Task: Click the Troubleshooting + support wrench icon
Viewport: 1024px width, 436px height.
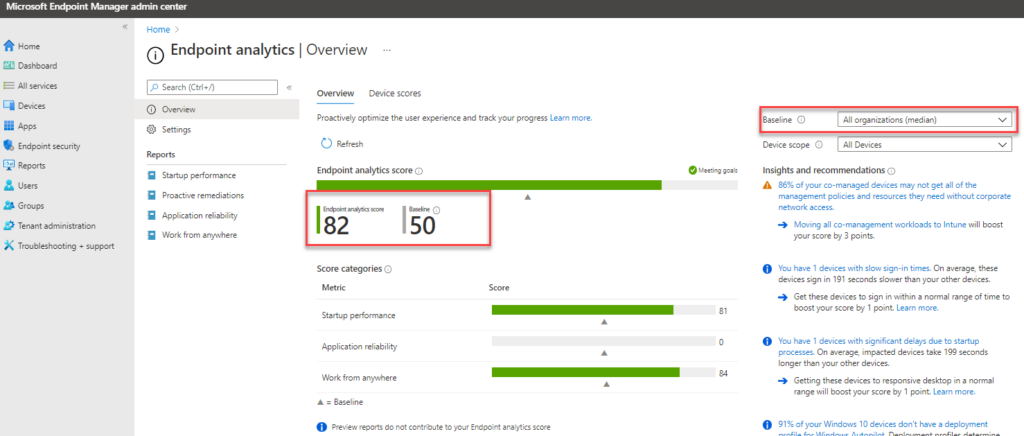Action: click(8, 246)
